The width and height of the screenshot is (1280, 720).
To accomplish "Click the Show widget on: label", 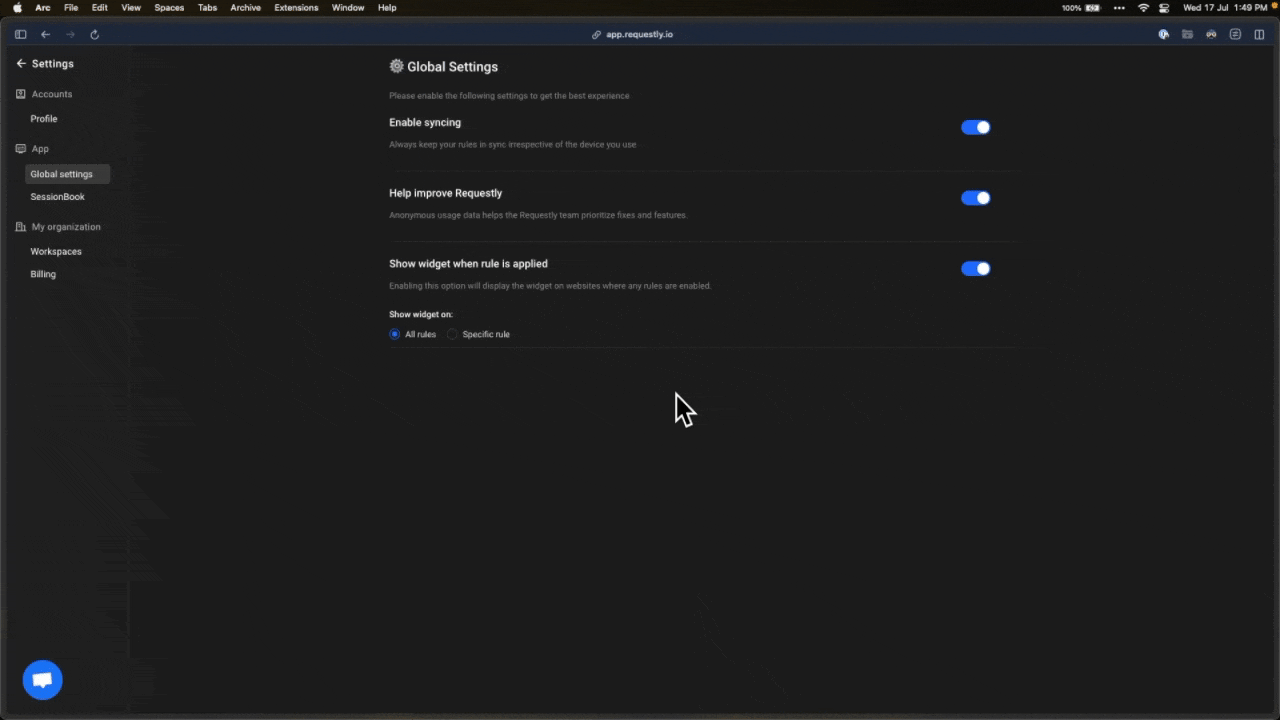I will point(421,314).
